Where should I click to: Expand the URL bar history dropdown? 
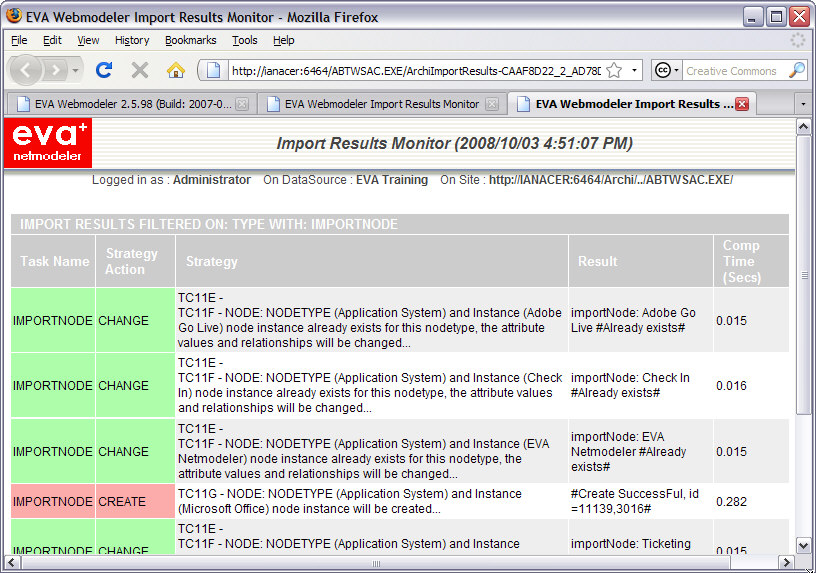pyautogui.click(x=634, y=70)
